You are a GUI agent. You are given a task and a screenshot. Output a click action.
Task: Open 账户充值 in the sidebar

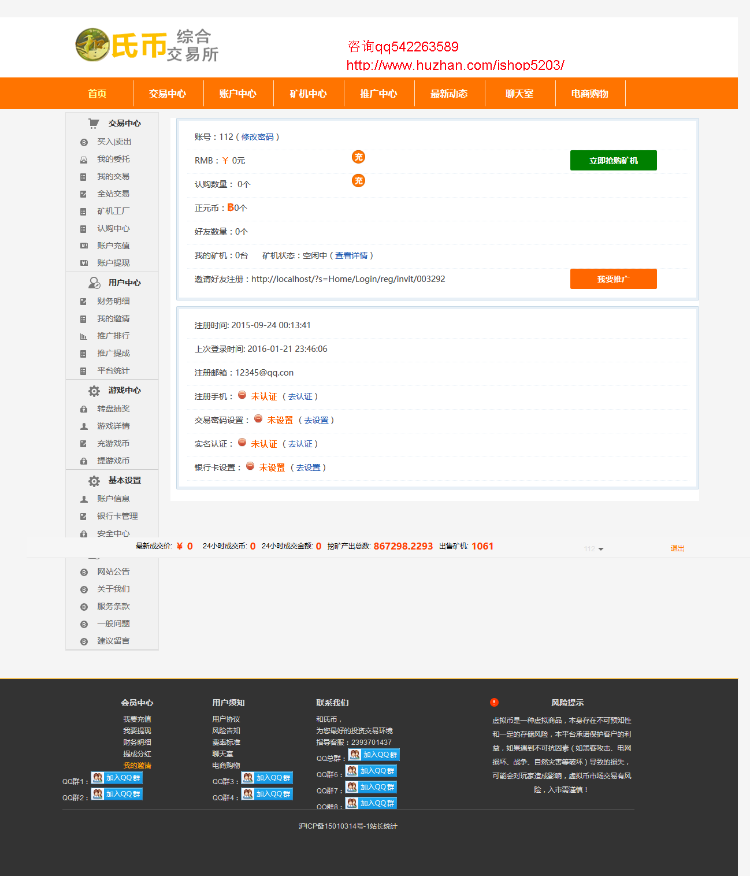[113, 245]
